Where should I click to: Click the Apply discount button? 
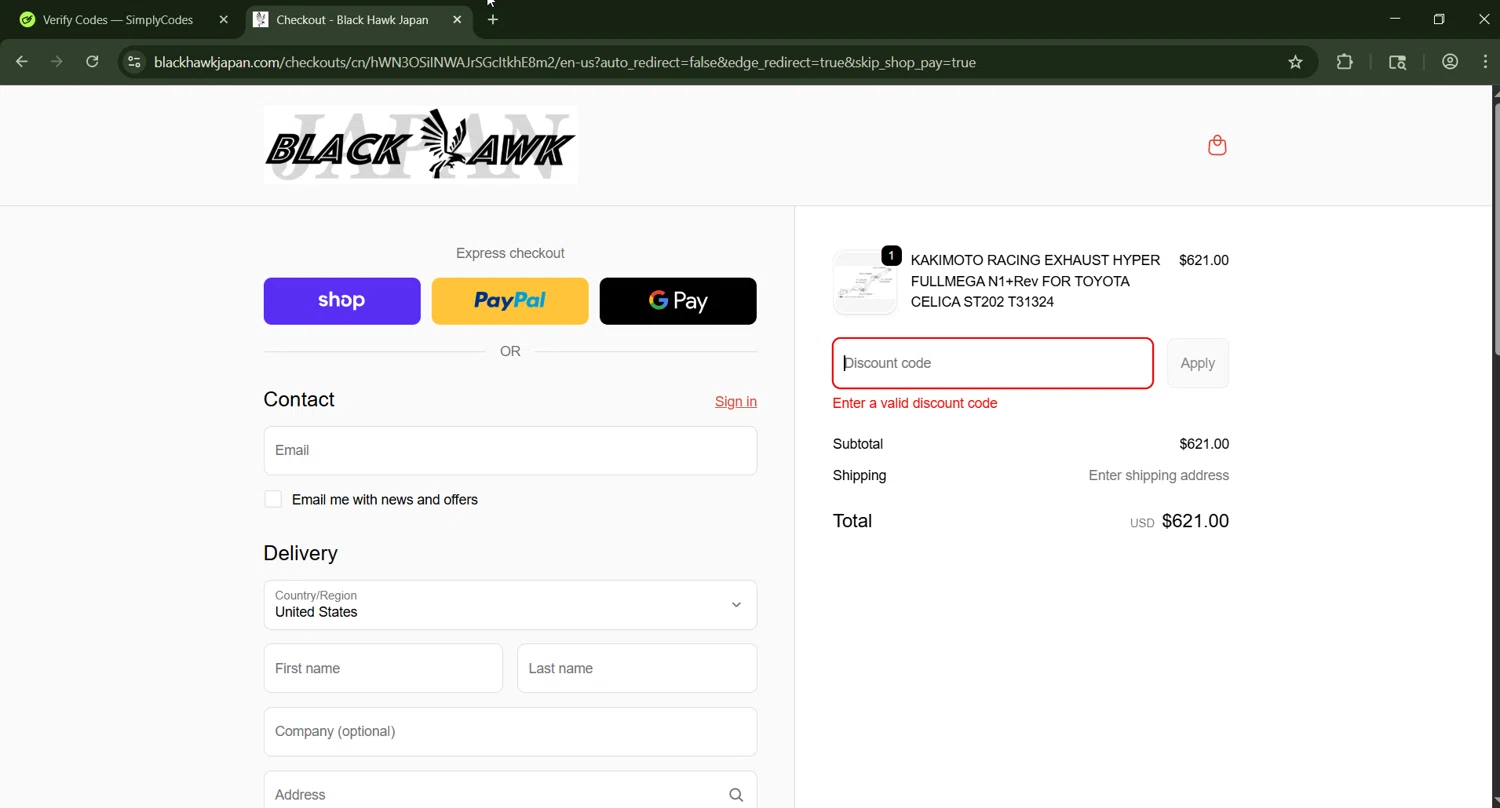coord(1198,363)
